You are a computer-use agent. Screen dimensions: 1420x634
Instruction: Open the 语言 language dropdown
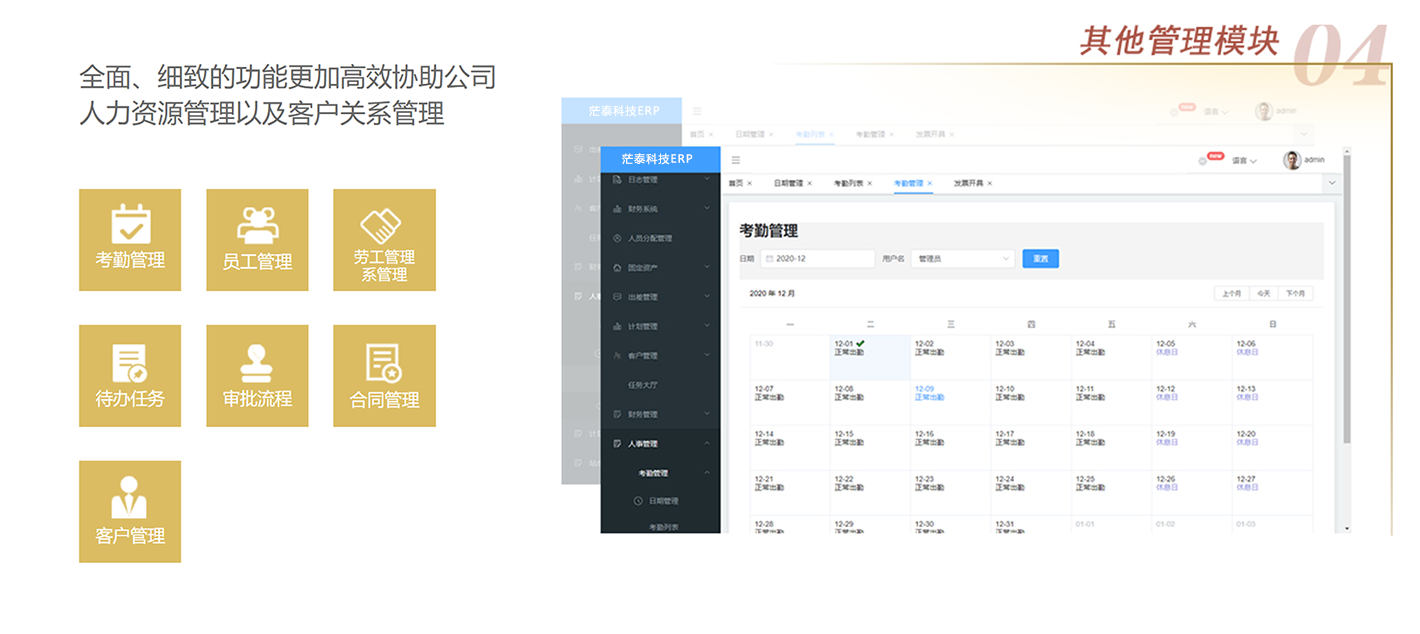click(x=1244, y=160)
